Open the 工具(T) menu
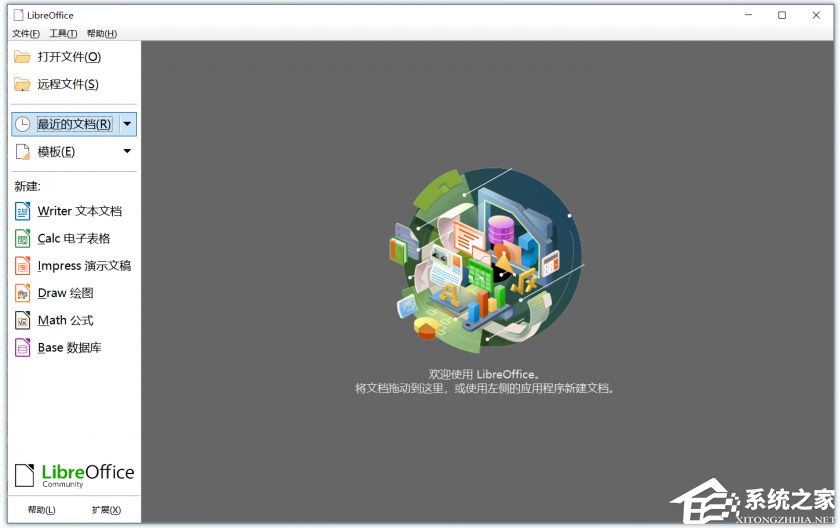Screen dimensions: 840x528 (x=63, y=34)
